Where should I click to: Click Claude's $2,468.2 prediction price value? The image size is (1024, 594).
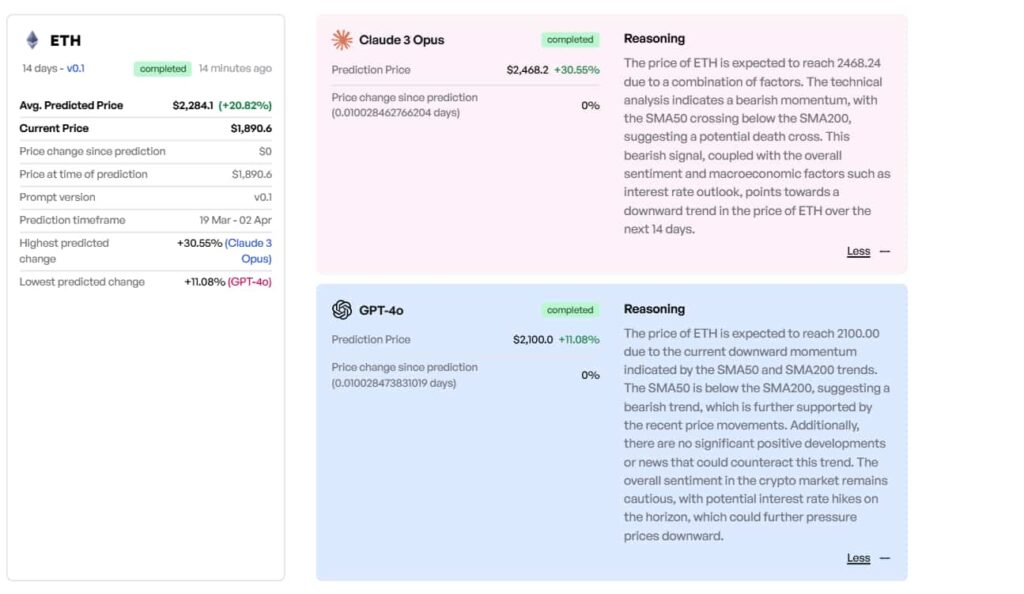528,70
